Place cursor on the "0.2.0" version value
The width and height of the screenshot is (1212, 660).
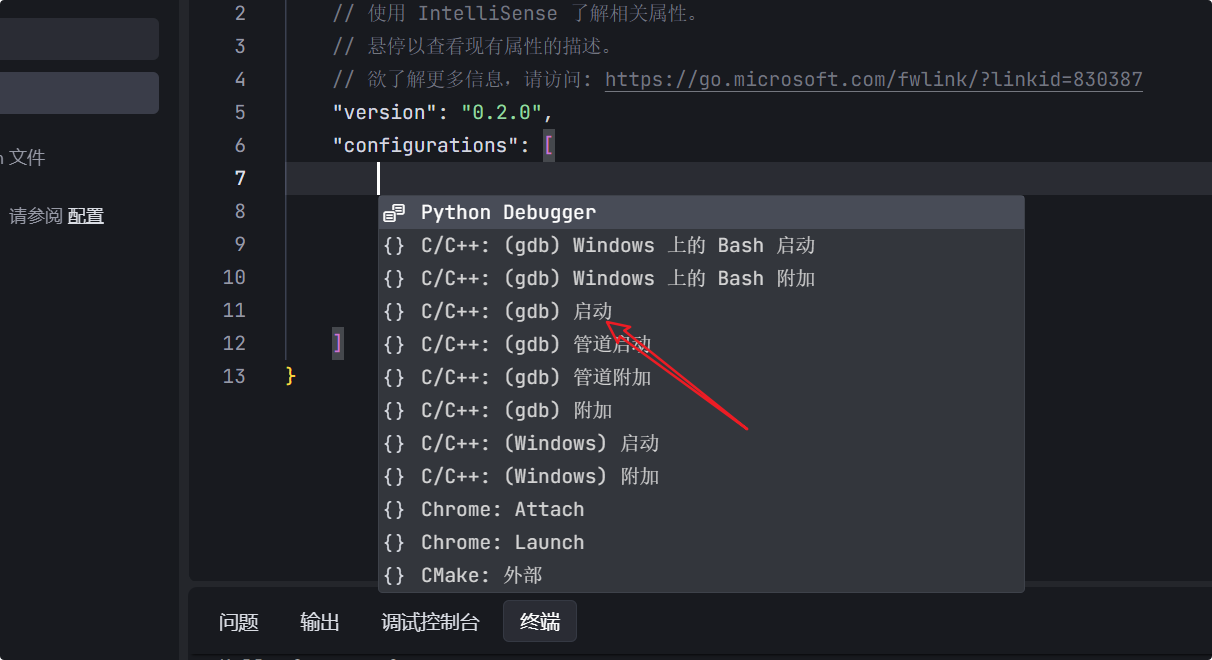click(501, 112)
